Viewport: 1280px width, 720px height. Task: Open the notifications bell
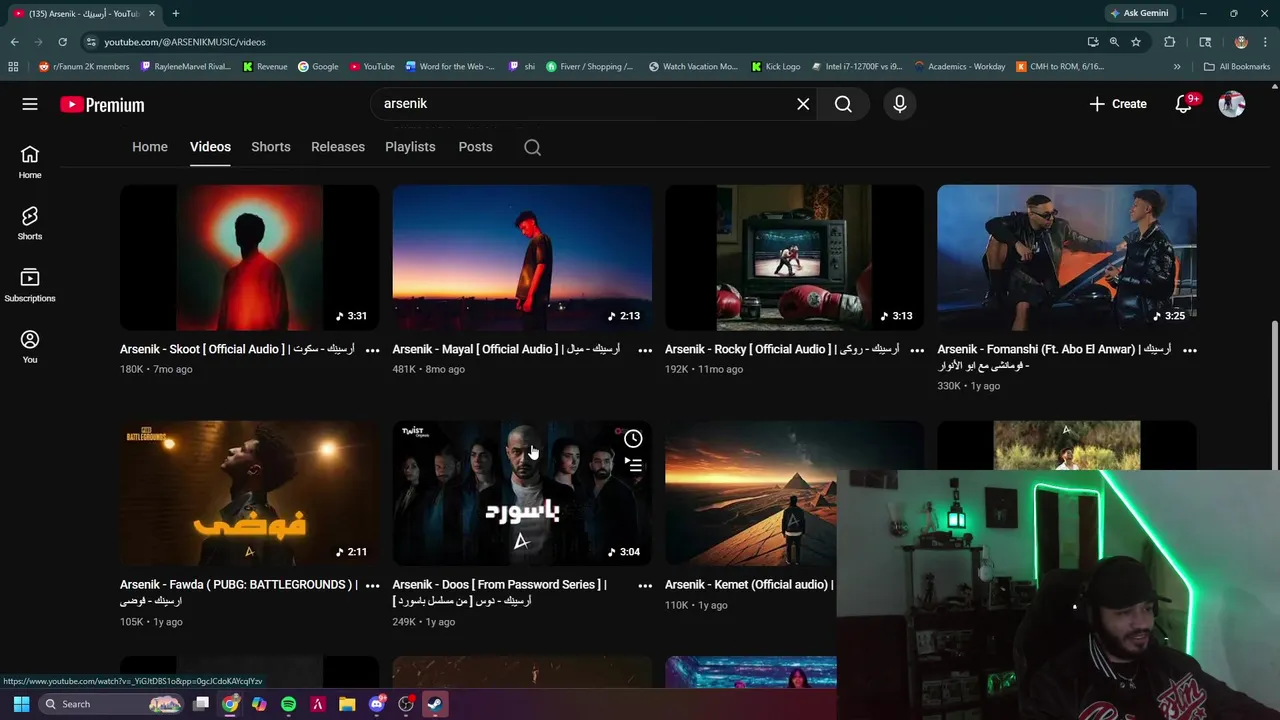1184,104
